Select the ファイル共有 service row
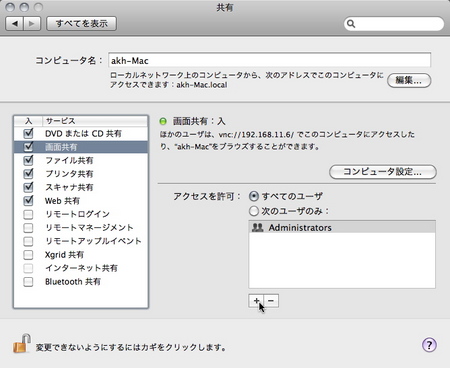The width and height of the screenshot is (450, 368). (81, 160)
